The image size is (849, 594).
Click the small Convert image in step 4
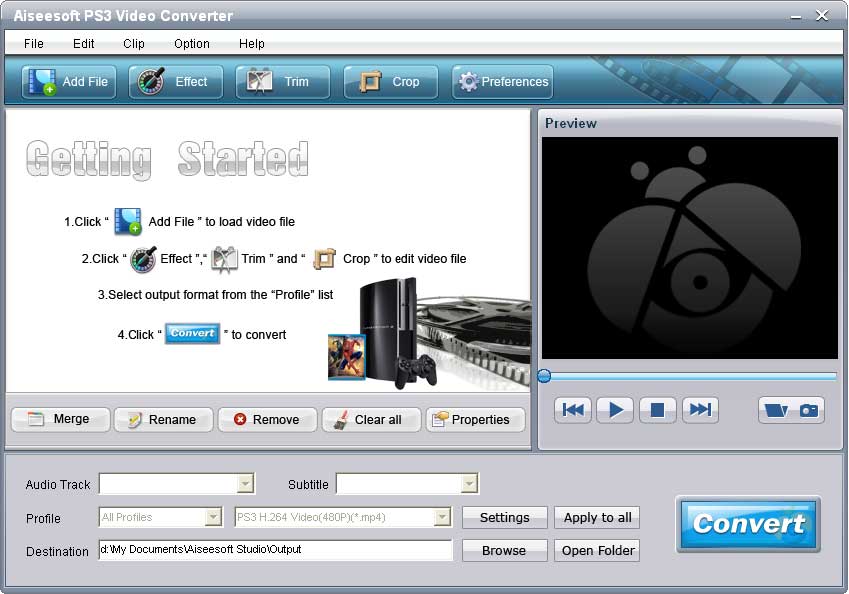tap(192, 334)
